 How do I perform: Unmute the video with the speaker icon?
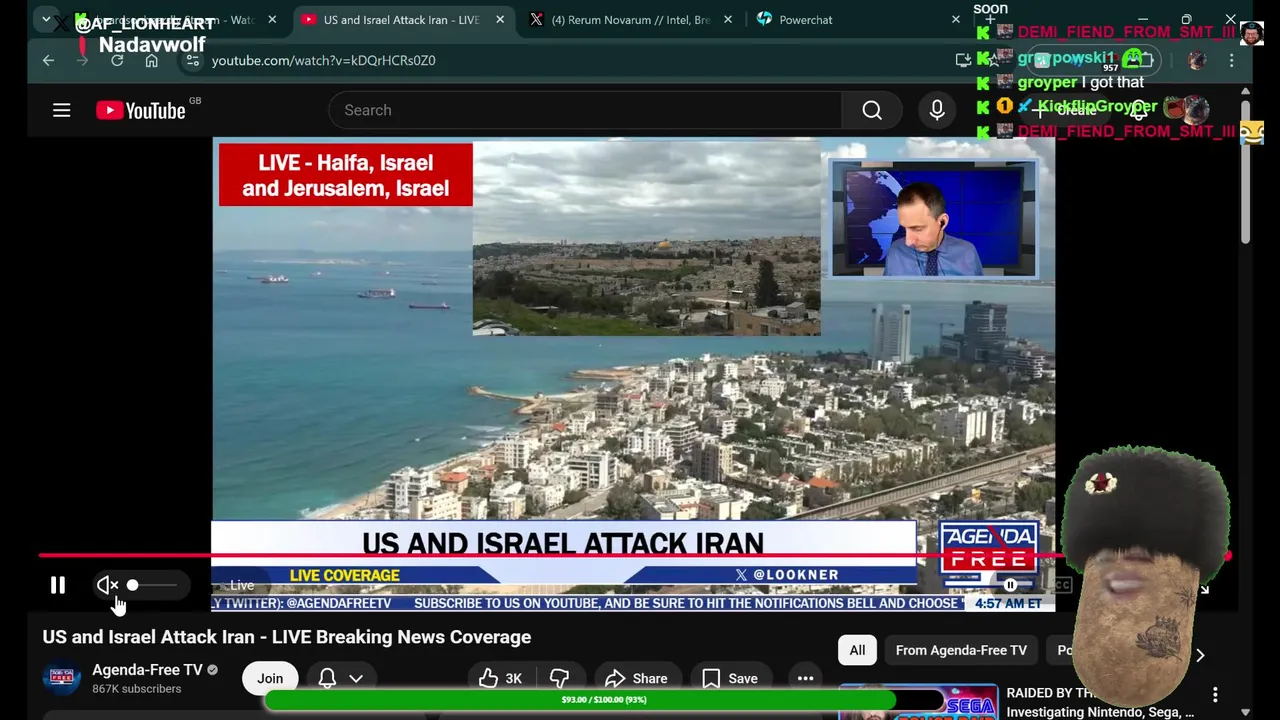click(107, 585)
